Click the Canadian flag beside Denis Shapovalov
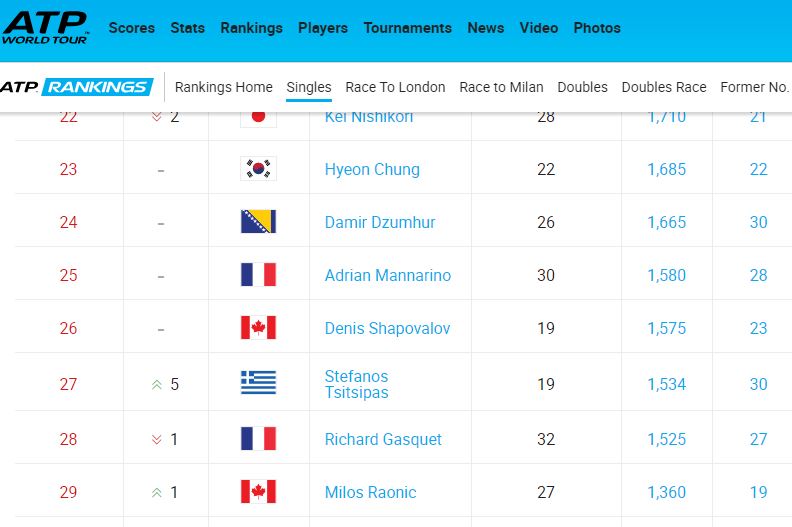 tap(258, 328)
